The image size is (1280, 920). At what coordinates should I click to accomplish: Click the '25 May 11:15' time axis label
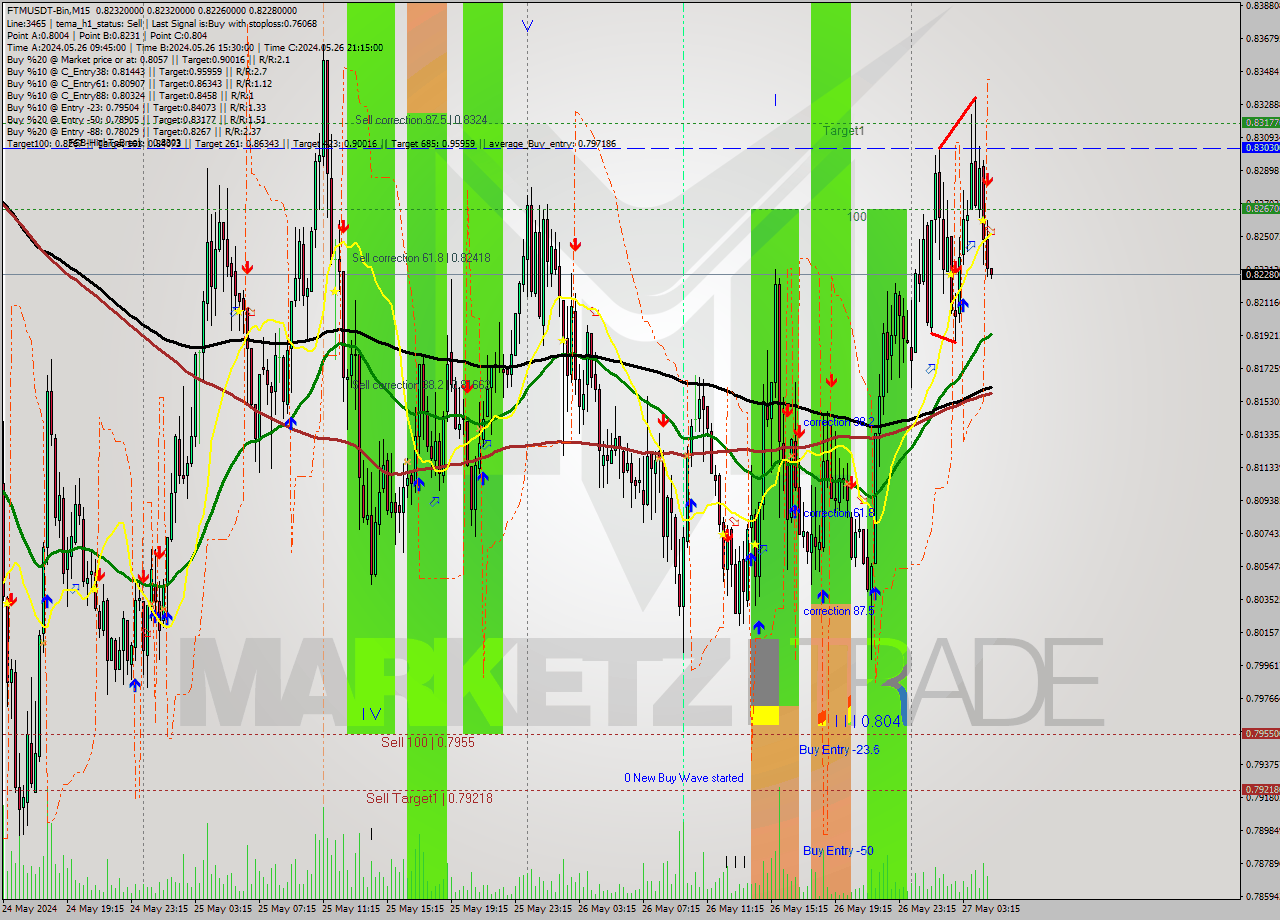click(353, 909)
